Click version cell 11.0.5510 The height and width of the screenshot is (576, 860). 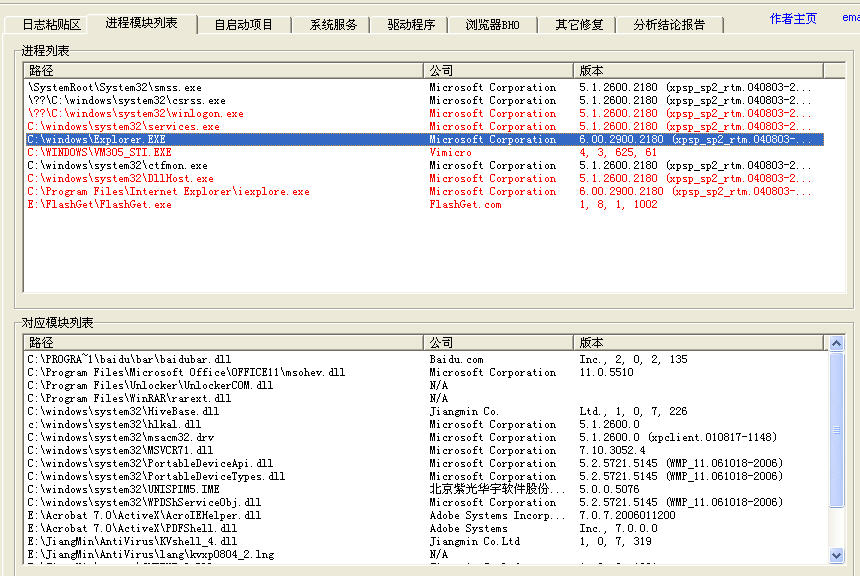point(606,372)
